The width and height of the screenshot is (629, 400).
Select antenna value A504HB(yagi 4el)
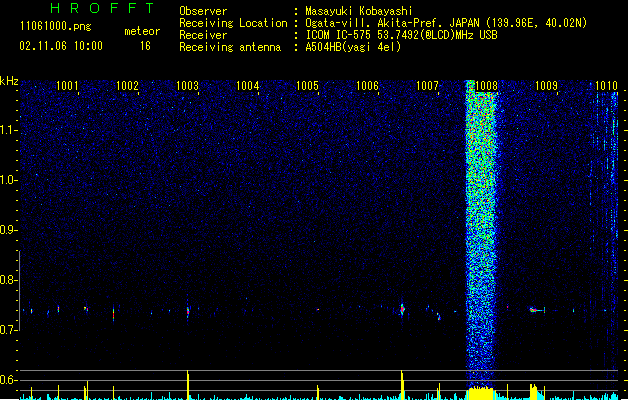[x=353, y=47]
